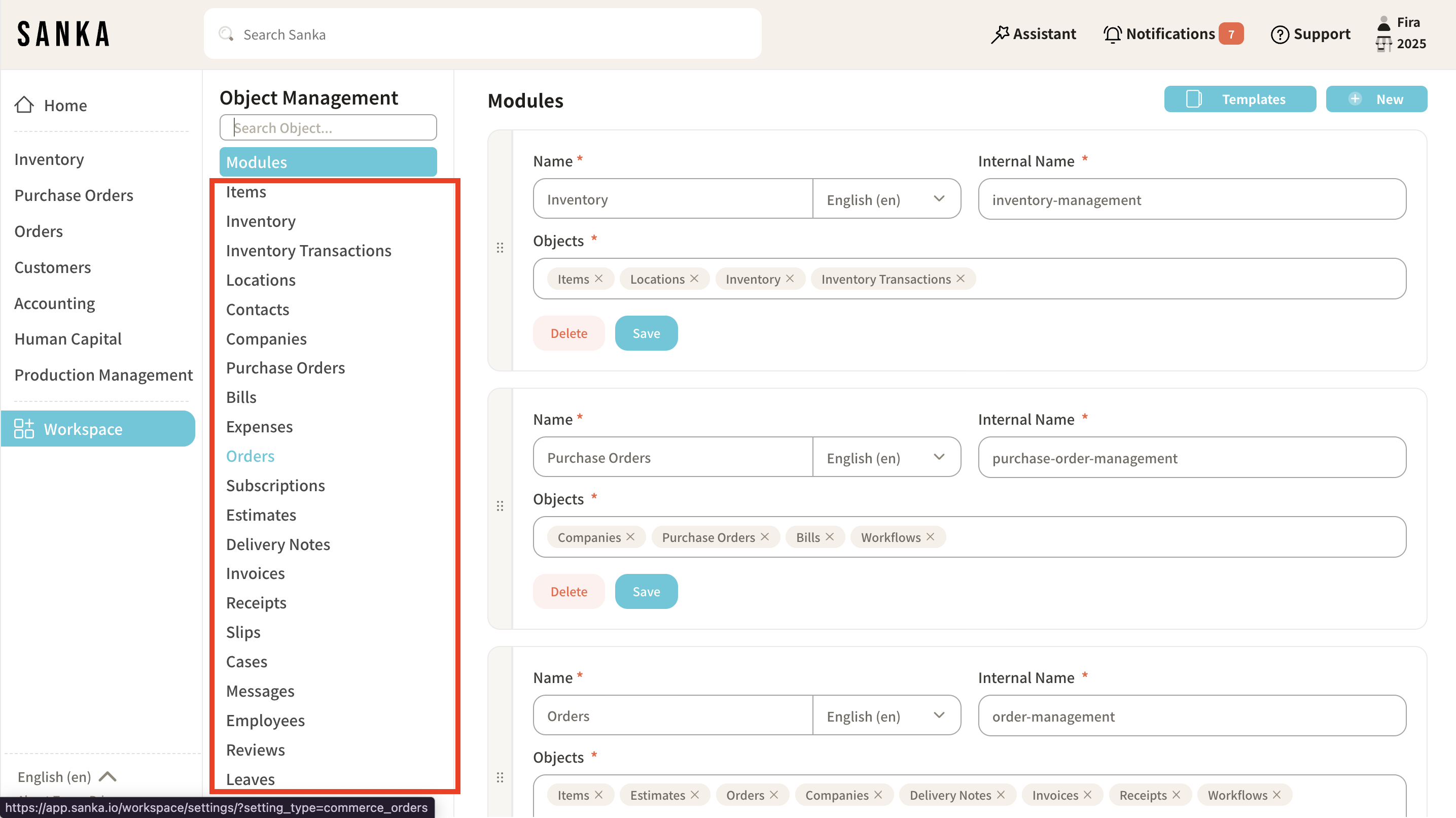
Task: Click drag handle of Purchase Orders module
Action: [500, 506]
